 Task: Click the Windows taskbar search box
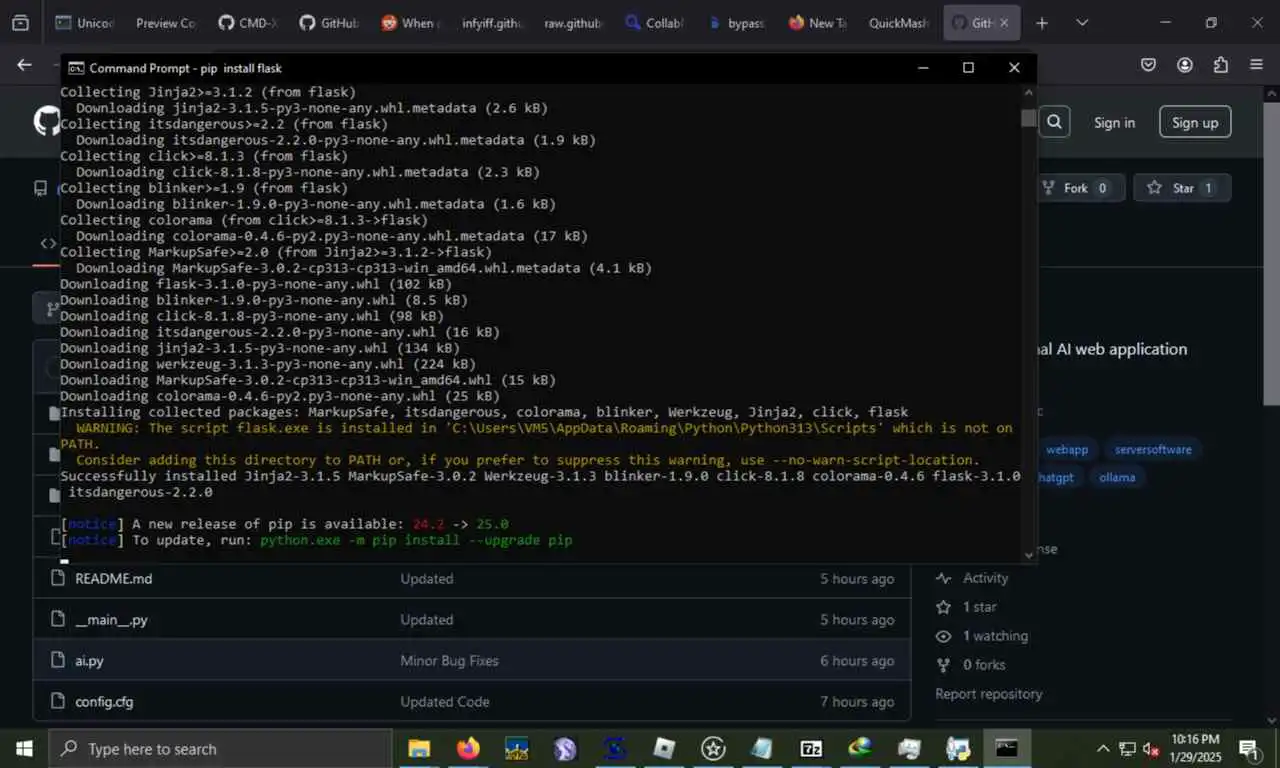[x=220, y=749]
